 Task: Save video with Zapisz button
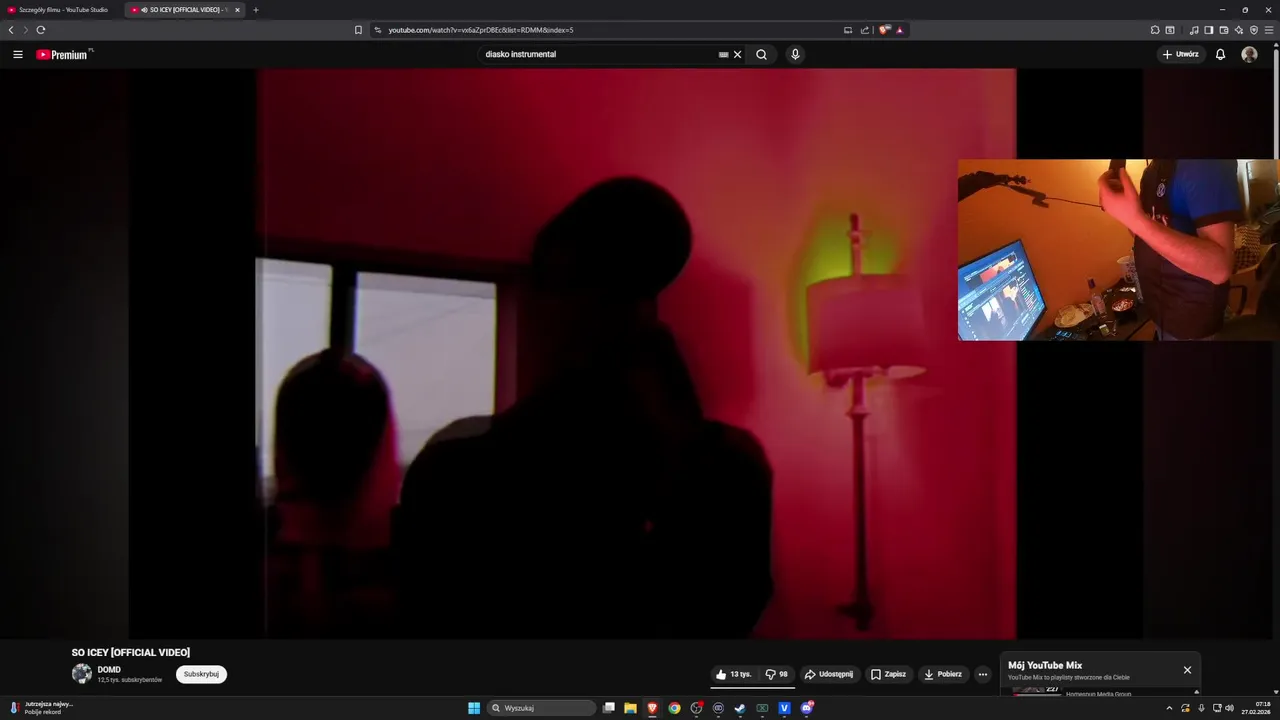[x=888, y=674]
